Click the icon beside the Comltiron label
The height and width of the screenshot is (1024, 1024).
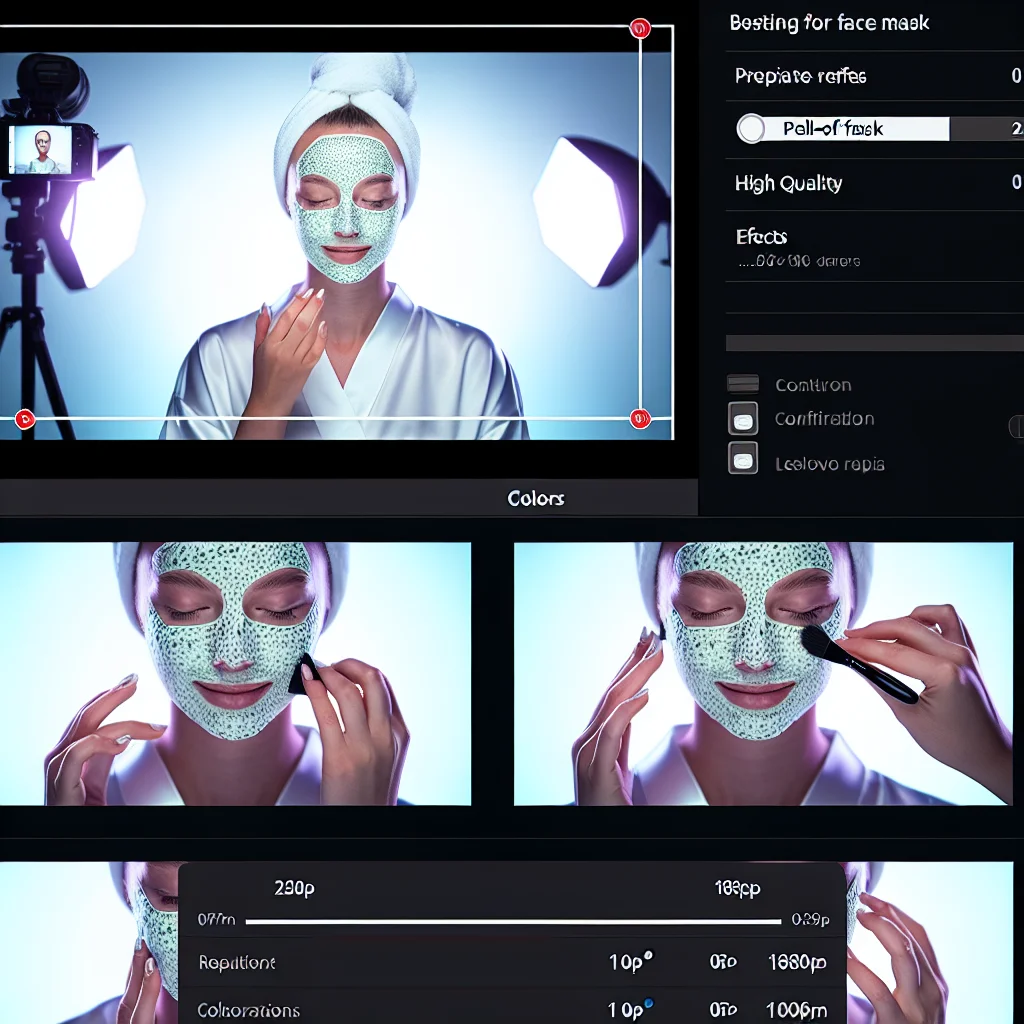[743, 384]
